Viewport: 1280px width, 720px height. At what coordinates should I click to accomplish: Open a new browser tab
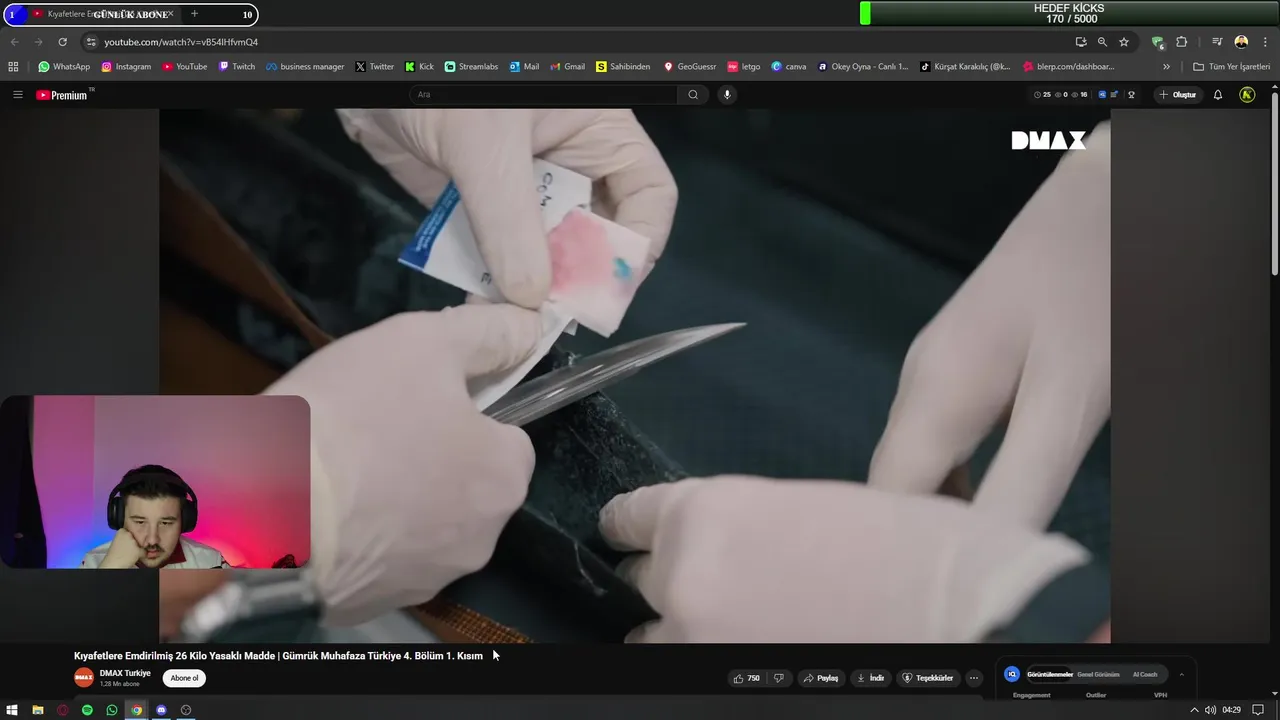(194, 14)
